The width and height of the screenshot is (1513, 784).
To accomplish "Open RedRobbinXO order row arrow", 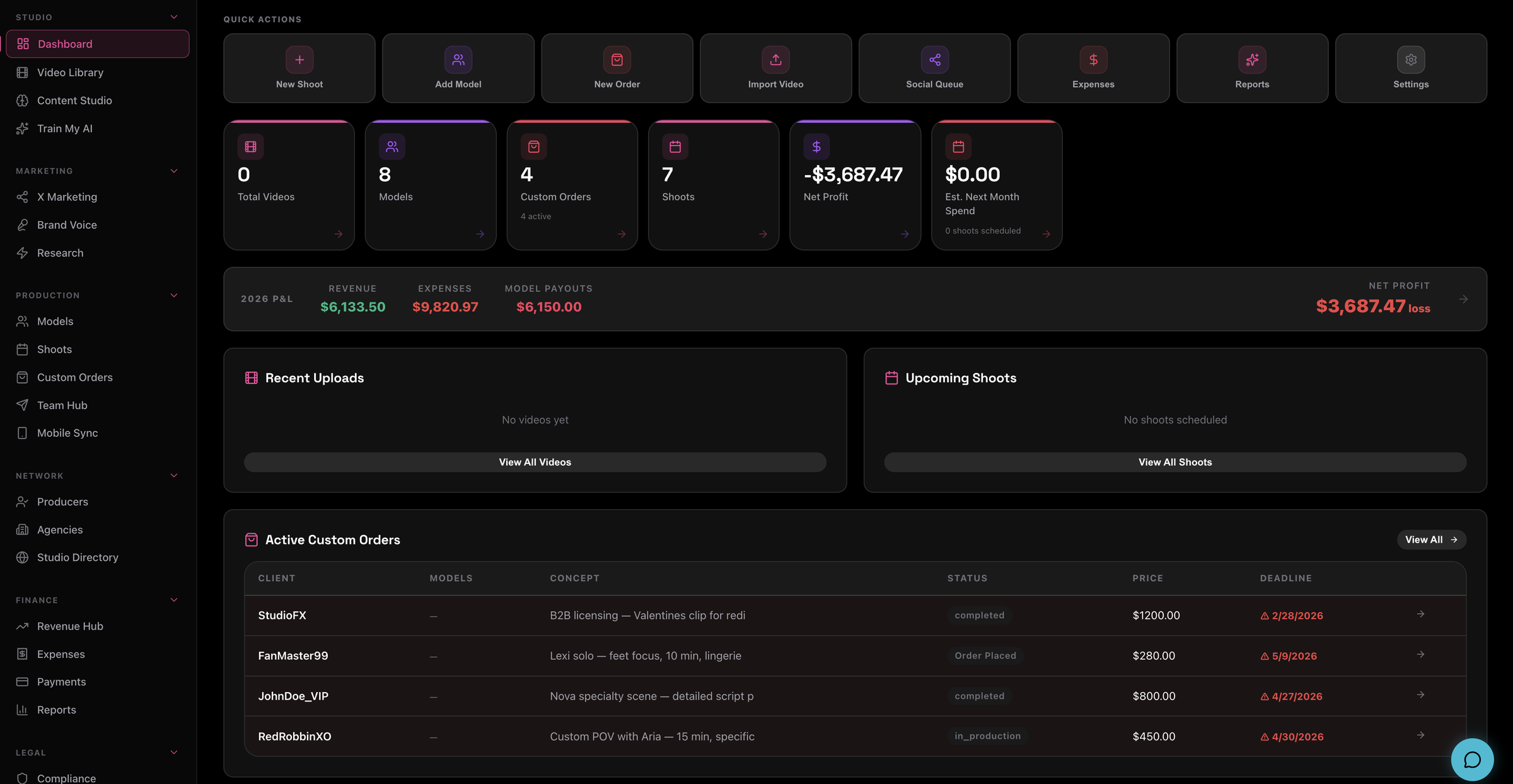I will 1420,735.
